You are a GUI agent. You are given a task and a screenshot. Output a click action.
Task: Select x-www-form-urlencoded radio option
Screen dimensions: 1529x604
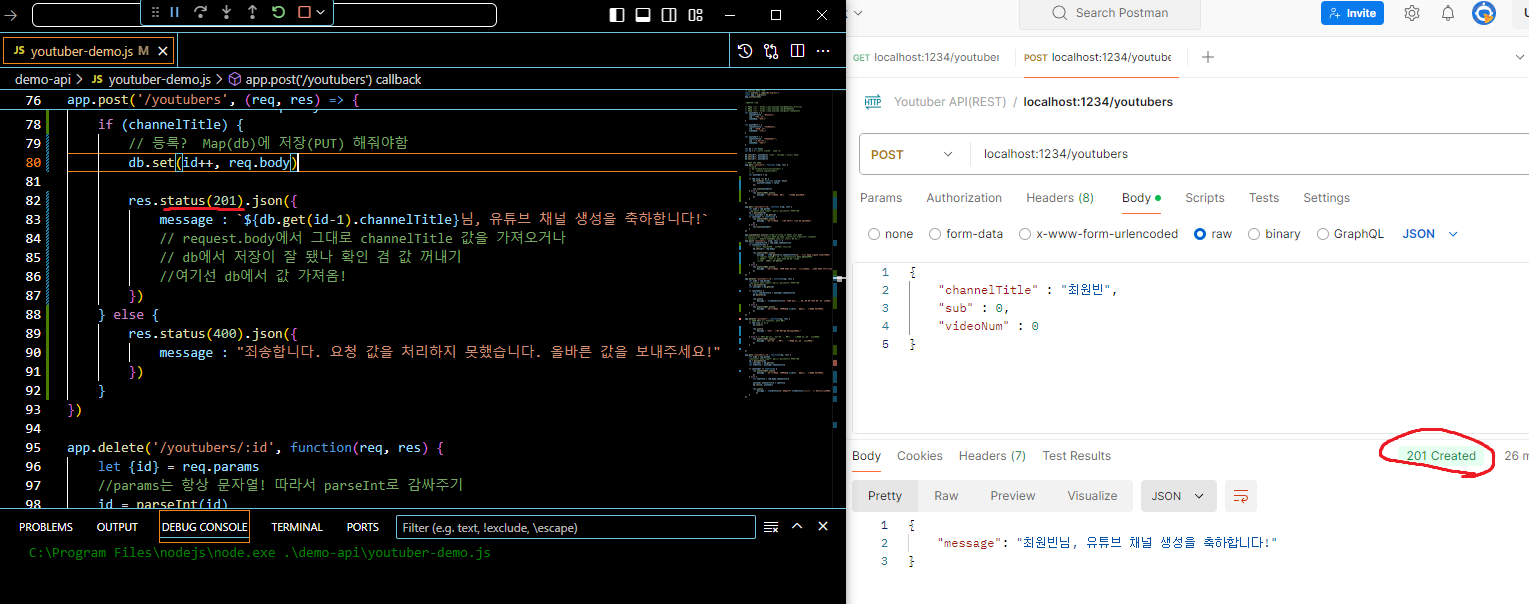[x=1025, y=234]
